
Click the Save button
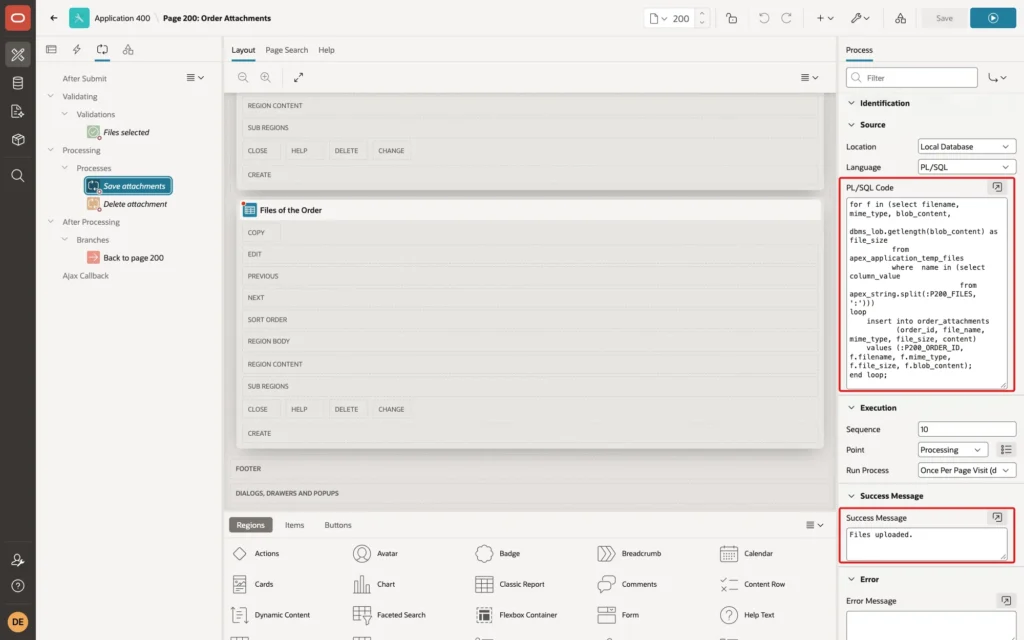pos(944,18)
